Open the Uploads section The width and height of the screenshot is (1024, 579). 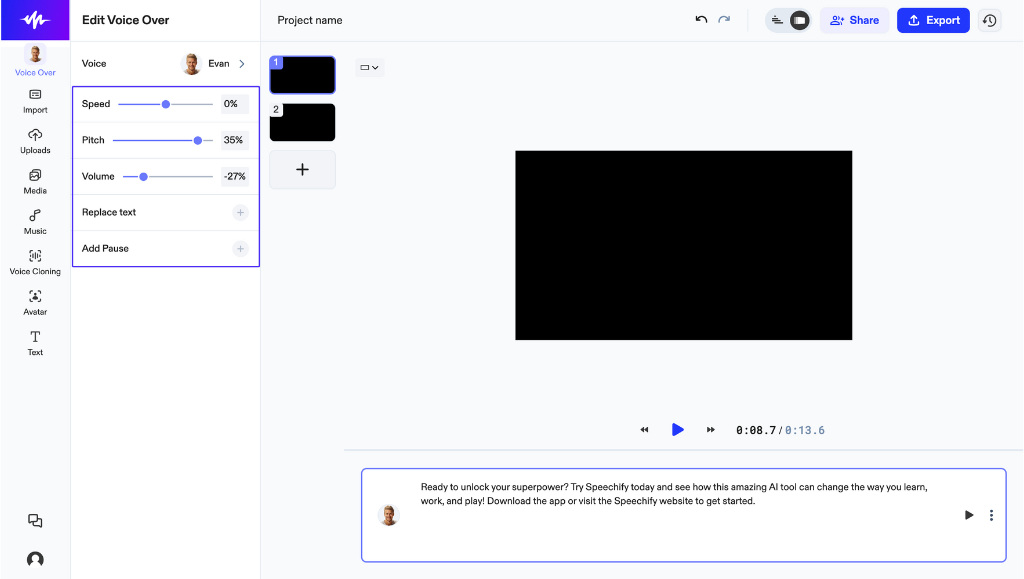click(x=35, y=141)
